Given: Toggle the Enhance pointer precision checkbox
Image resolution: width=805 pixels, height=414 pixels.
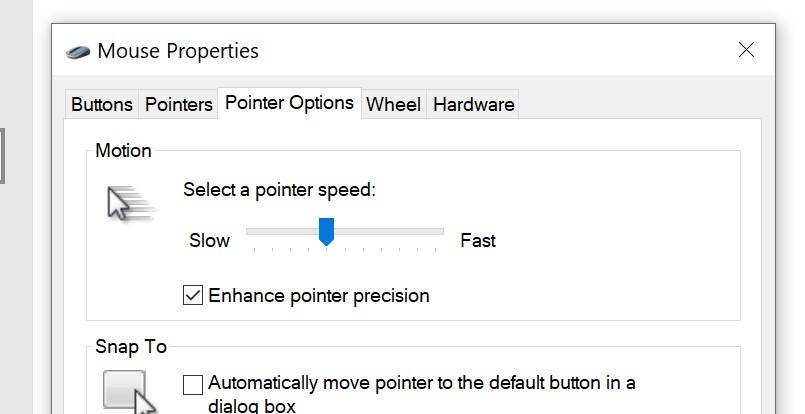Looking at the screenshot, I should point(193,295).
